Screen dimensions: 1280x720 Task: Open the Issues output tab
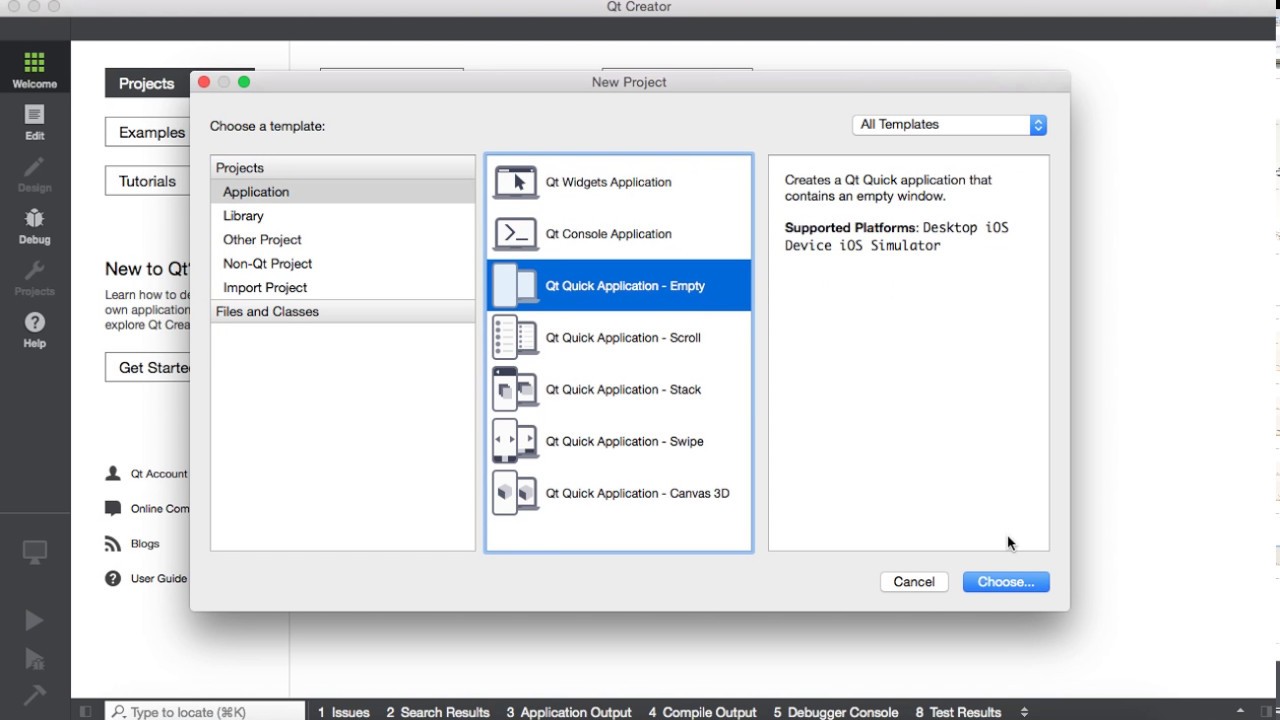point(344,712)
